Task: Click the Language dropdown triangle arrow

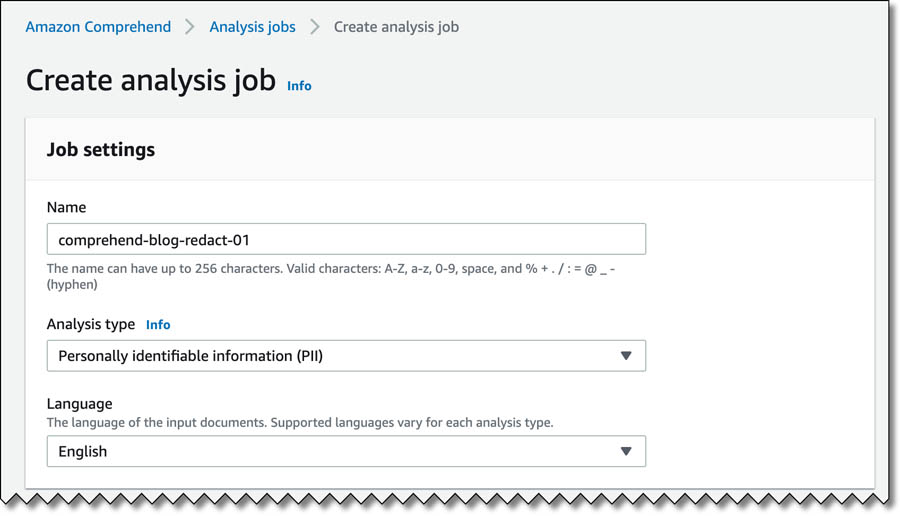Action: pyautogui.click(x=626, y=451)
